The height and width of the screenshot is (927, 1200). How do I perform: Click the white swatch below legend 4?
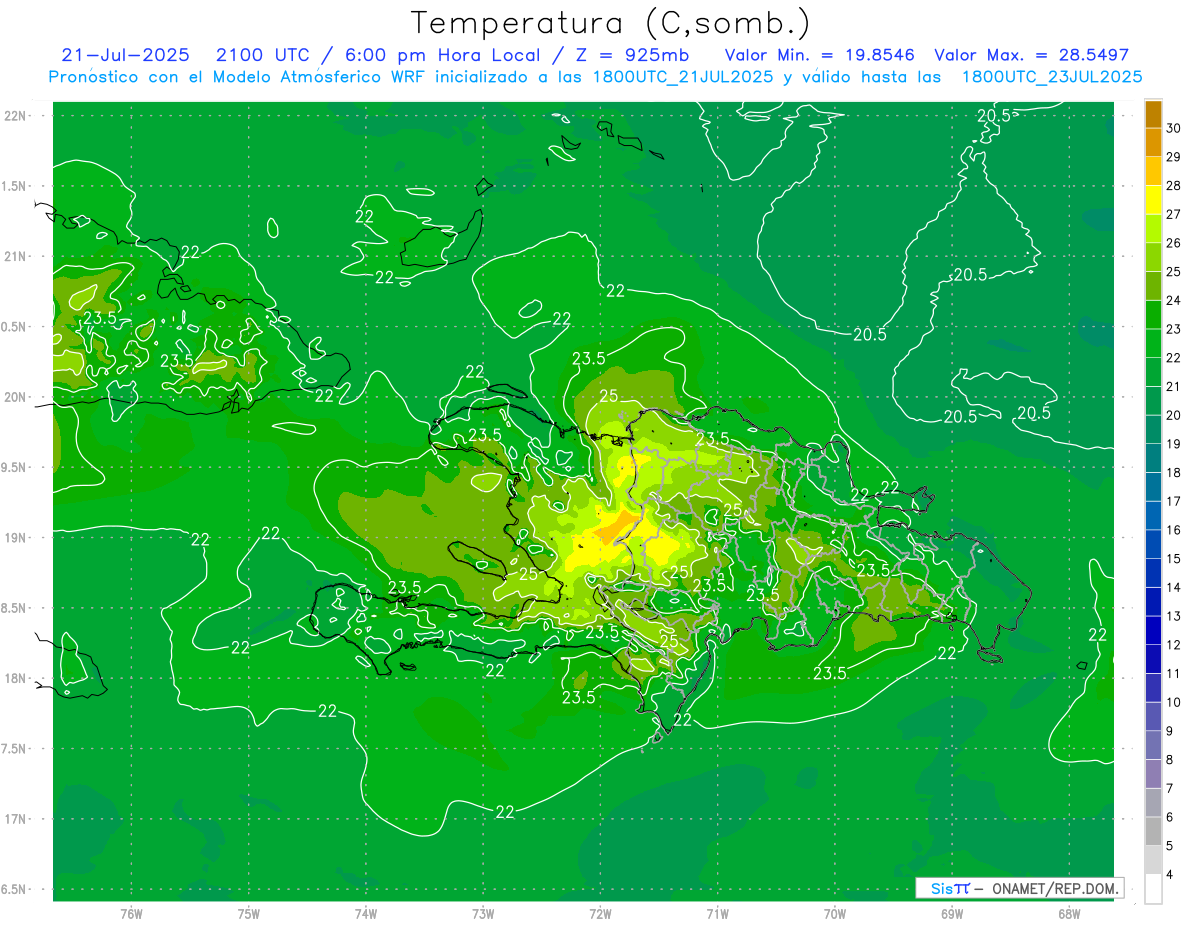[1153, 889]
